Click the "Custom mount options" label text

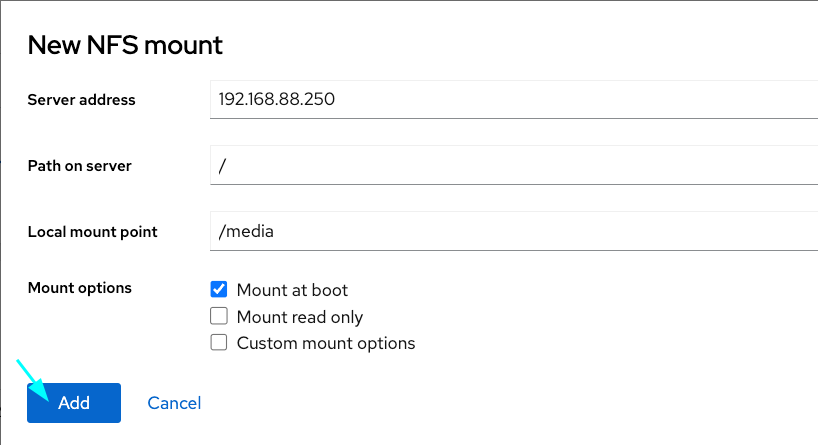click(326, 343)
